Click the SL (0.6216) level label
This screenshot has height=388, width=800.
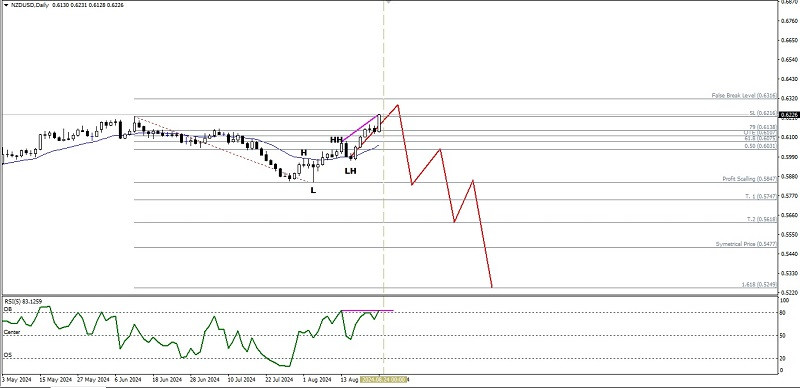(763, 113)
